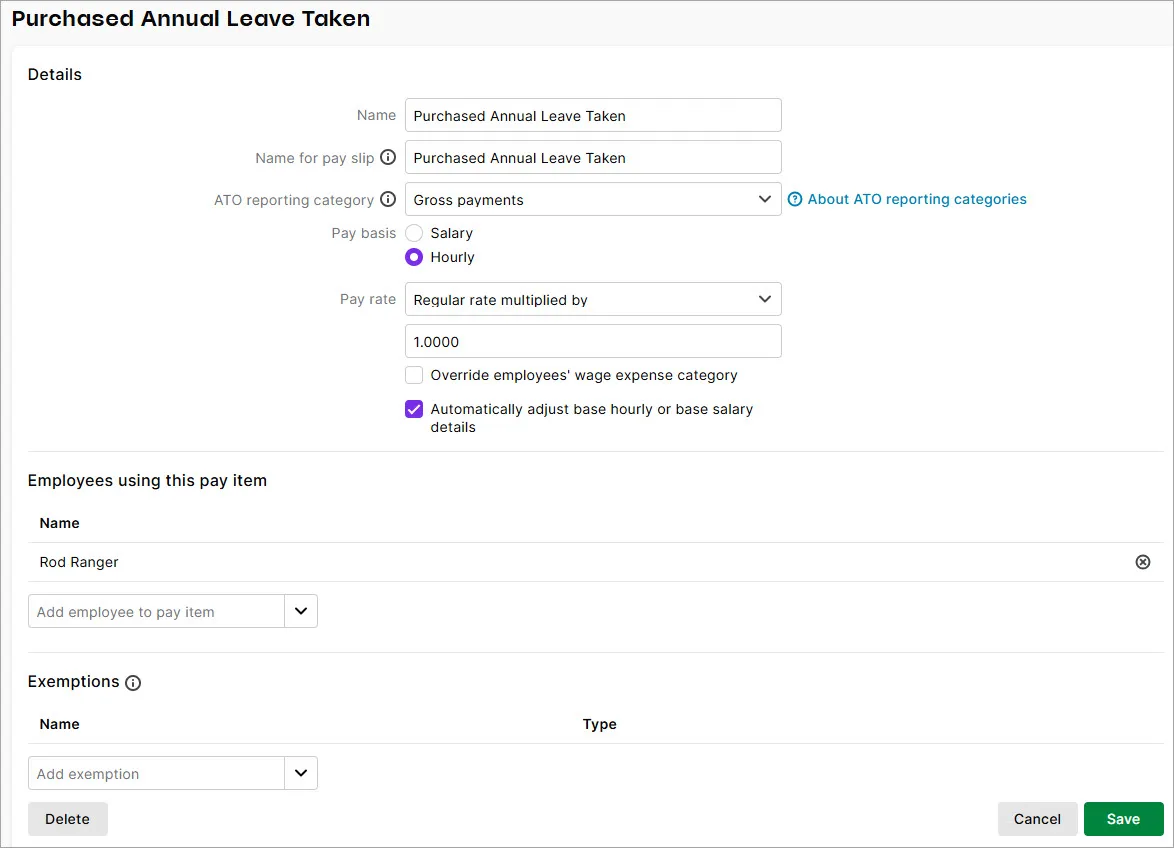Click the Name text field
The image size is (1174, 848).
coord(592,116)
